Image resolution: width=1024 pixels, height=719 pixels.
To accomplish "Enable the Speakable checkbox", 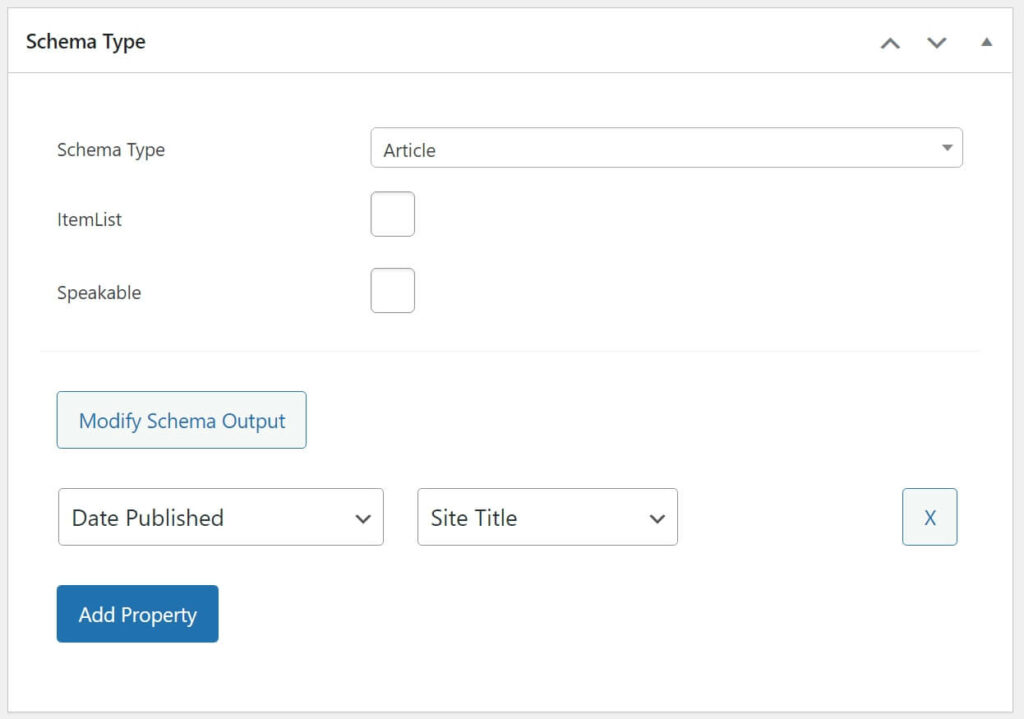I will point(392,289).
